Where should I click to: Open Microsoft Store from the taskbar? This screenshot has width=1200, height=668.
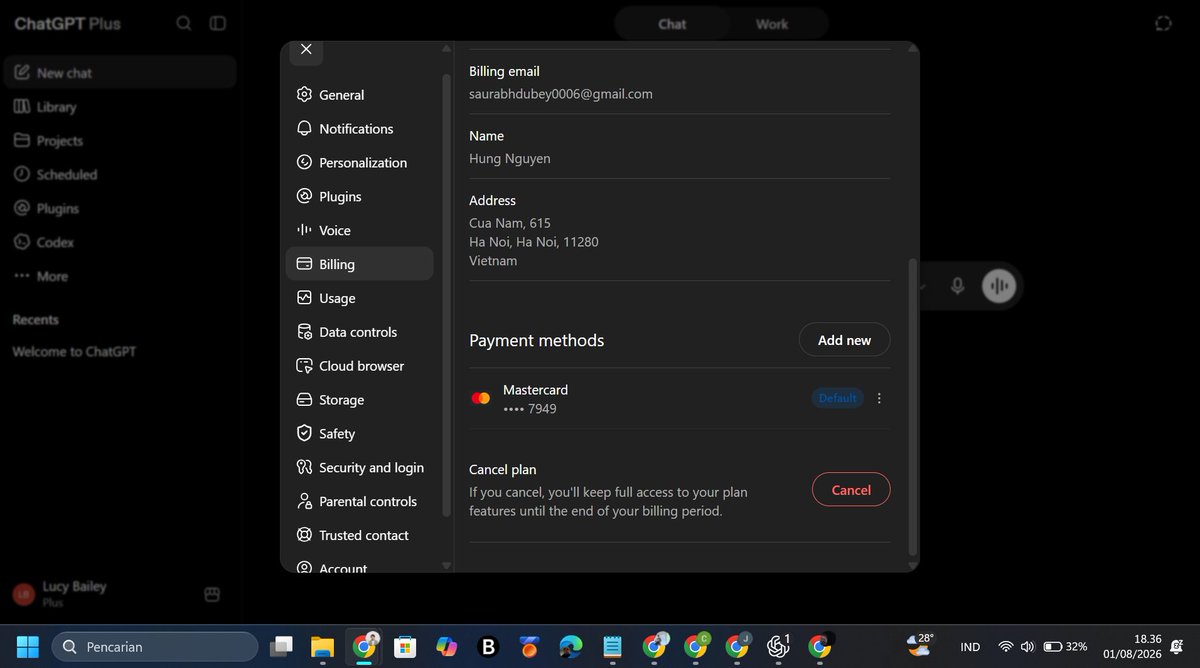(404, 647)
